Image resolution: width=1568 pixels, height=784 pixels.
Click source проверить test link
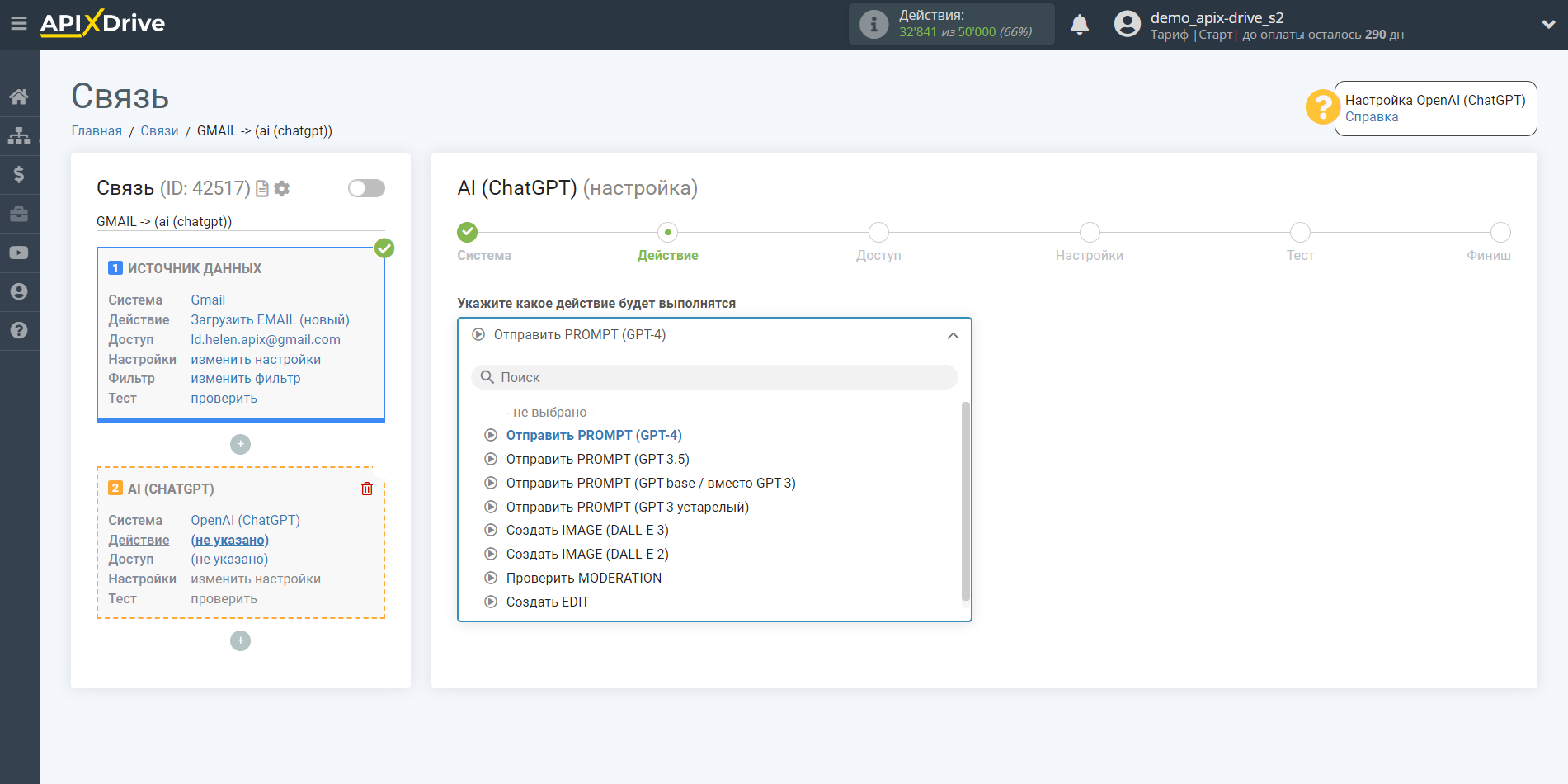(x=224, y=398)
